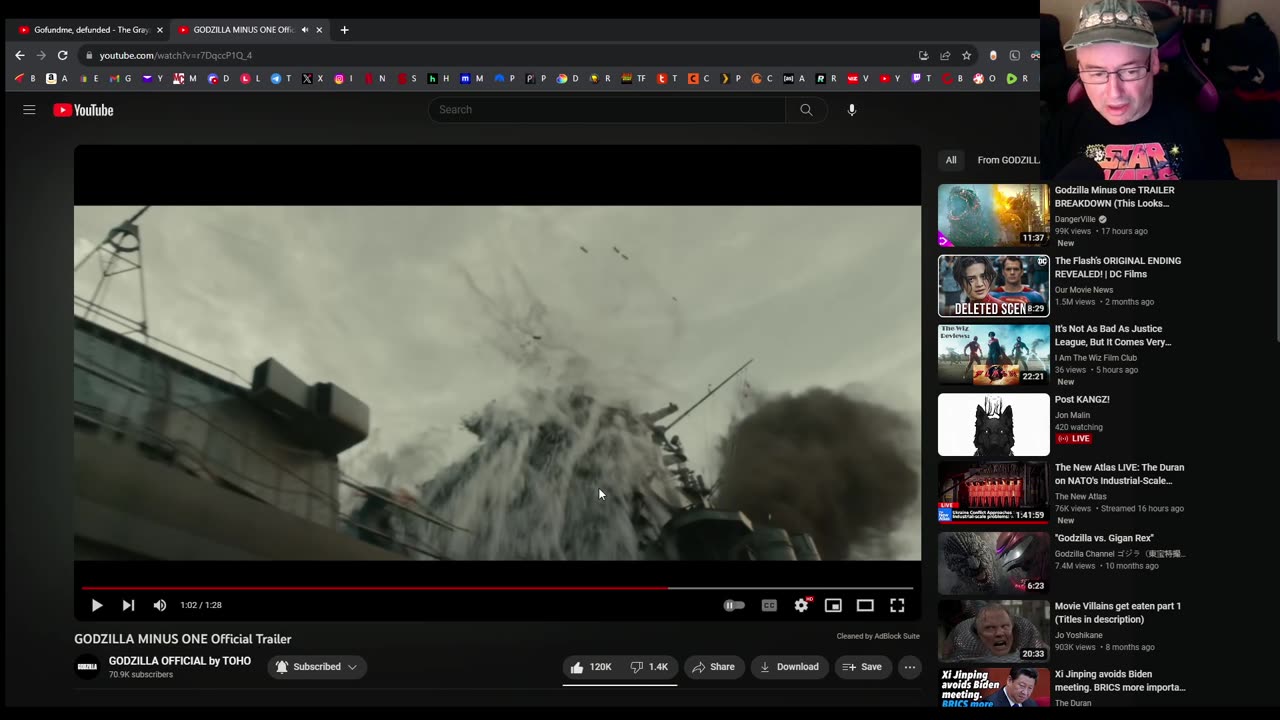Click the 70.9K subscribers text
This screenshot has height=720, width=1280.
pos(141,675)
